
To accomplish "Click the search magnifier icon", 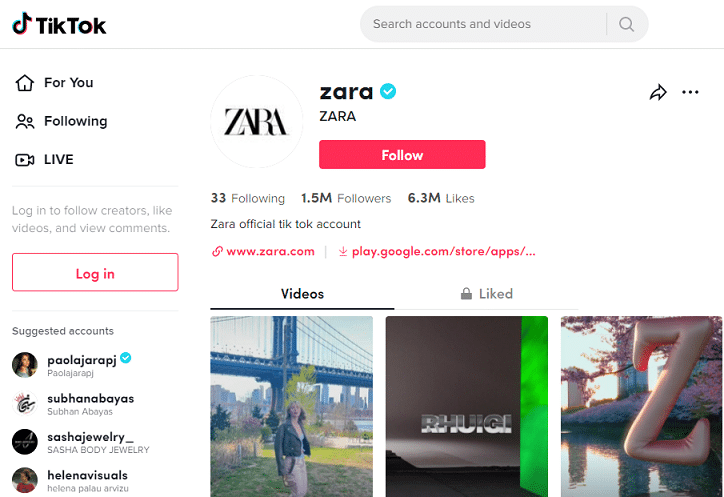I will pos(626,24).
